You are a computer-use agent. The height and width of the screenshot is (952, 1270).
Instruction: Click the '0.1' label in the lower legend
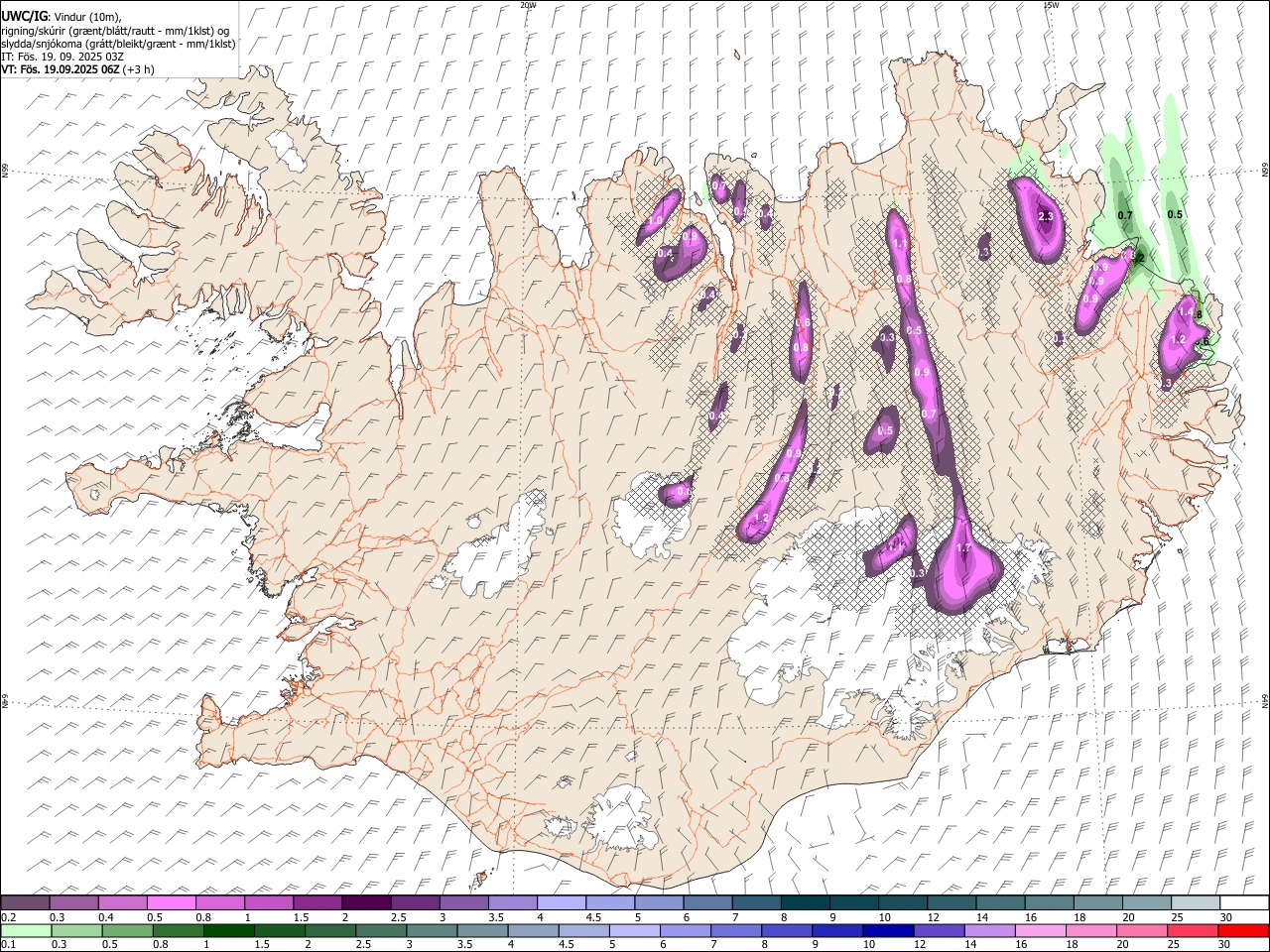[7, 945]
